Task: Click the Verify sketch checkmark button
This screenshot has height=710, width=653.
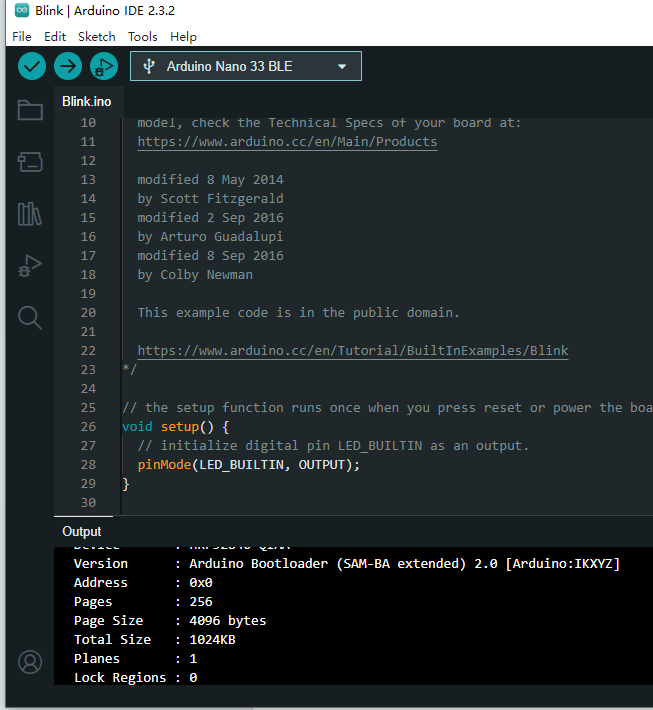Action: click(32, 66)
